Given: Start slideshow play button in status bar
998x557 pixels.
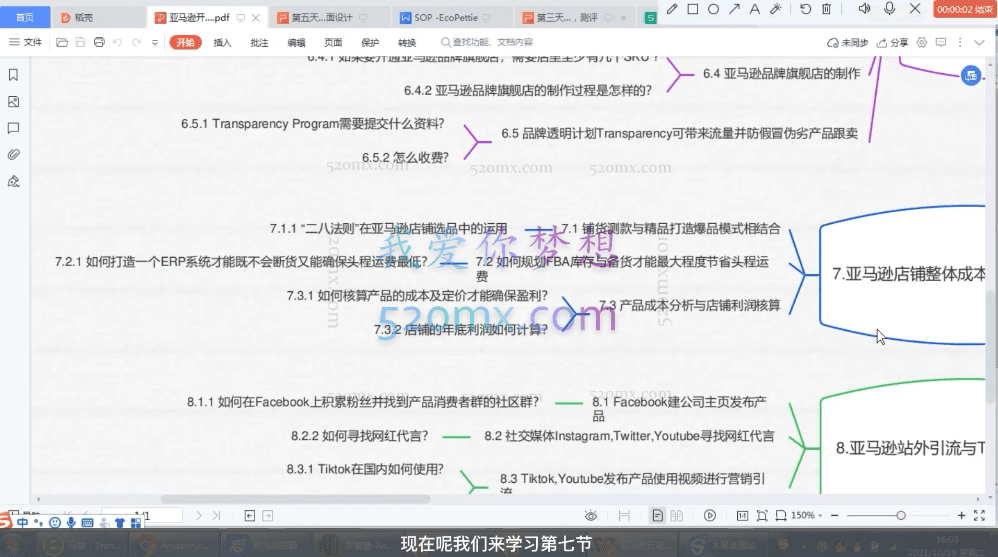Looking at the screenshot, I should pyautogui.click(x=710, y=516).
